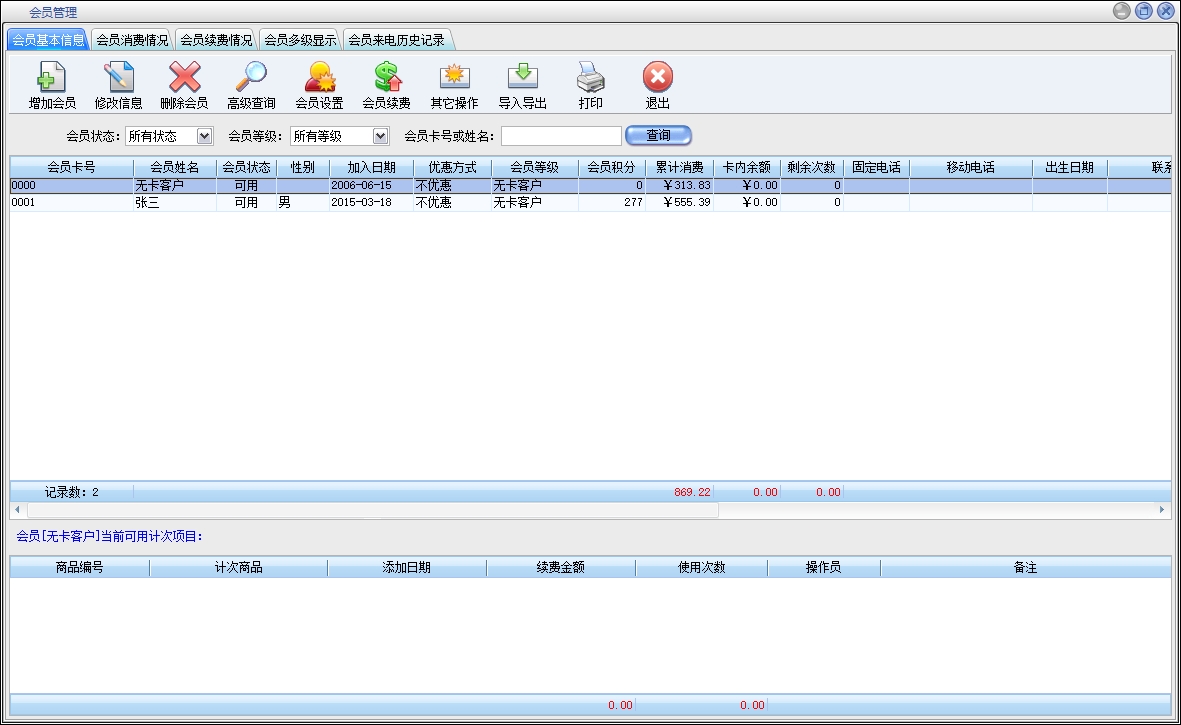
Task: Click the red 退出 exit icon
Action: point(657,78)
